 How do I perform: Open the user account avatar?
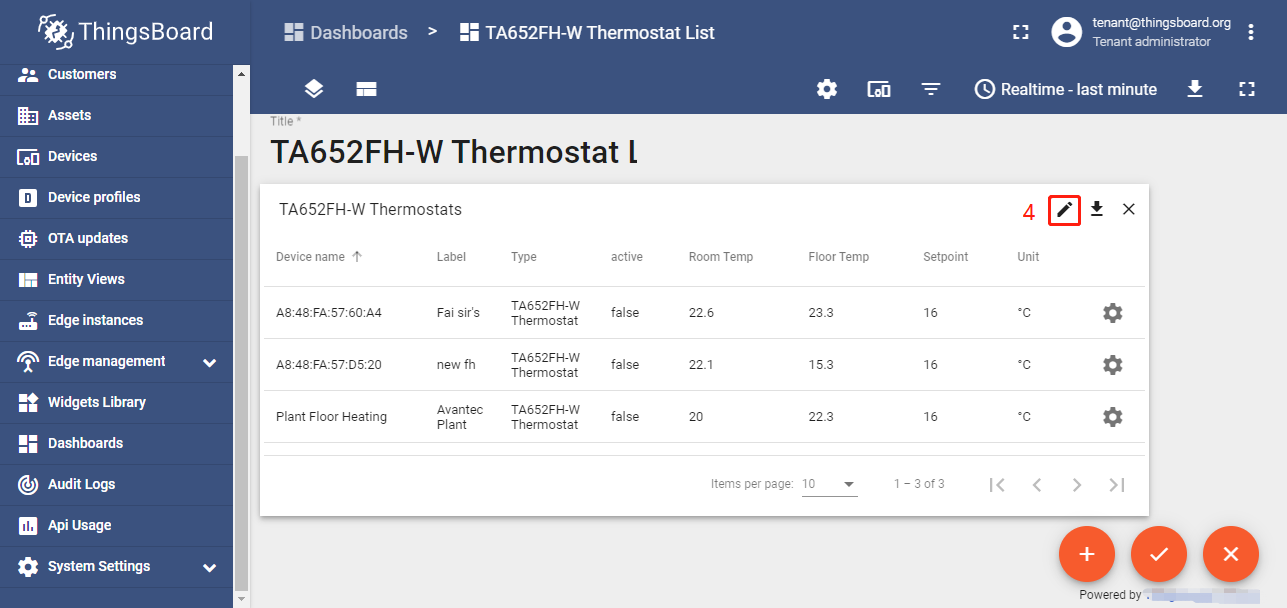coord(1067,32)
